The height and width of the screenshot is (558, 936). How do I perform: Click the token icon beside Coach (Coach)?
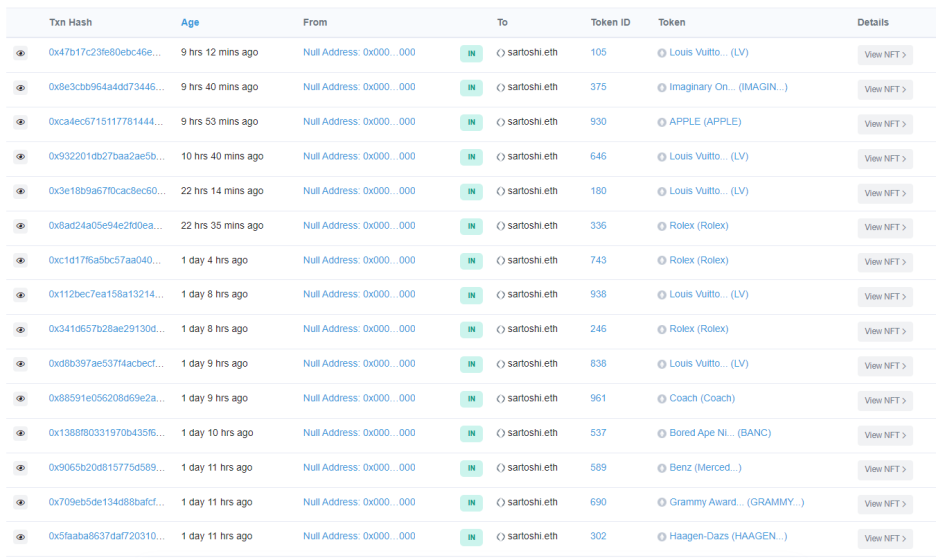pos(661,399)
